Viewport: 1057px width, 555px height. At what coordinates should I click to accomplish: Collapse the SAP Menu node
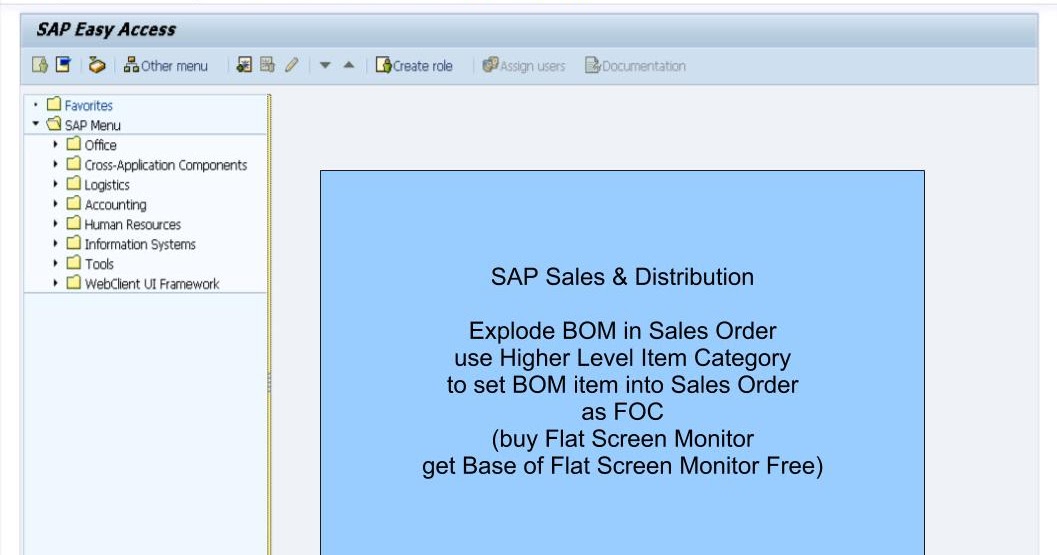point(36,124)
